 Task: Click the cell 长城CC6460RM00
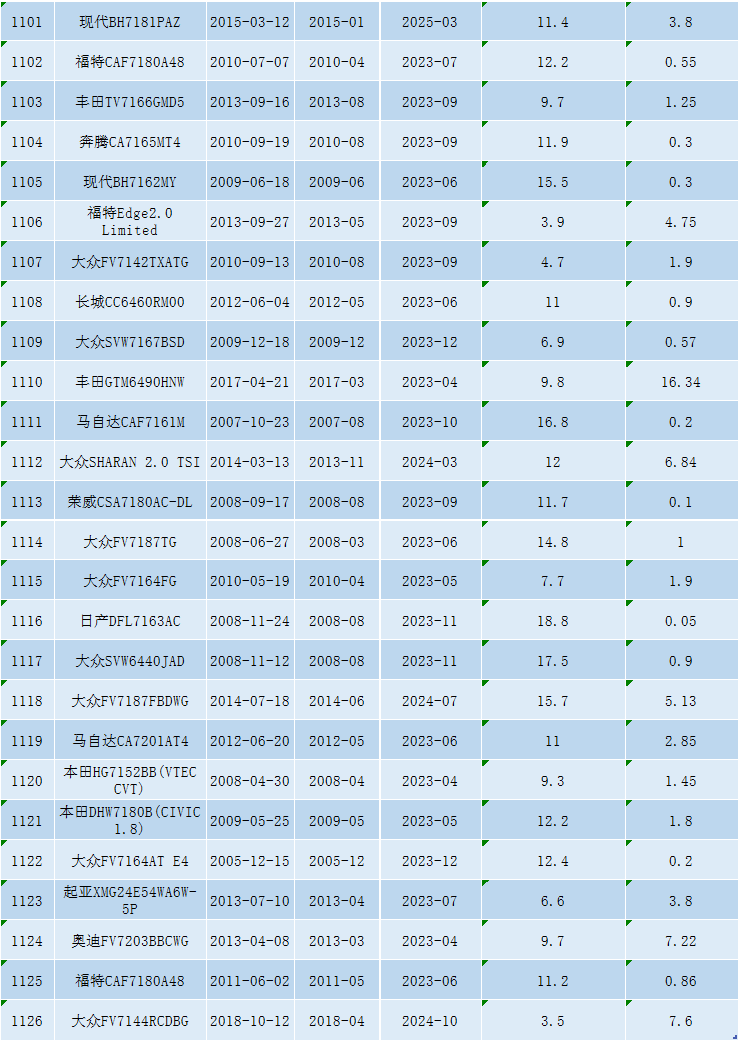click(x=130, y=301)
